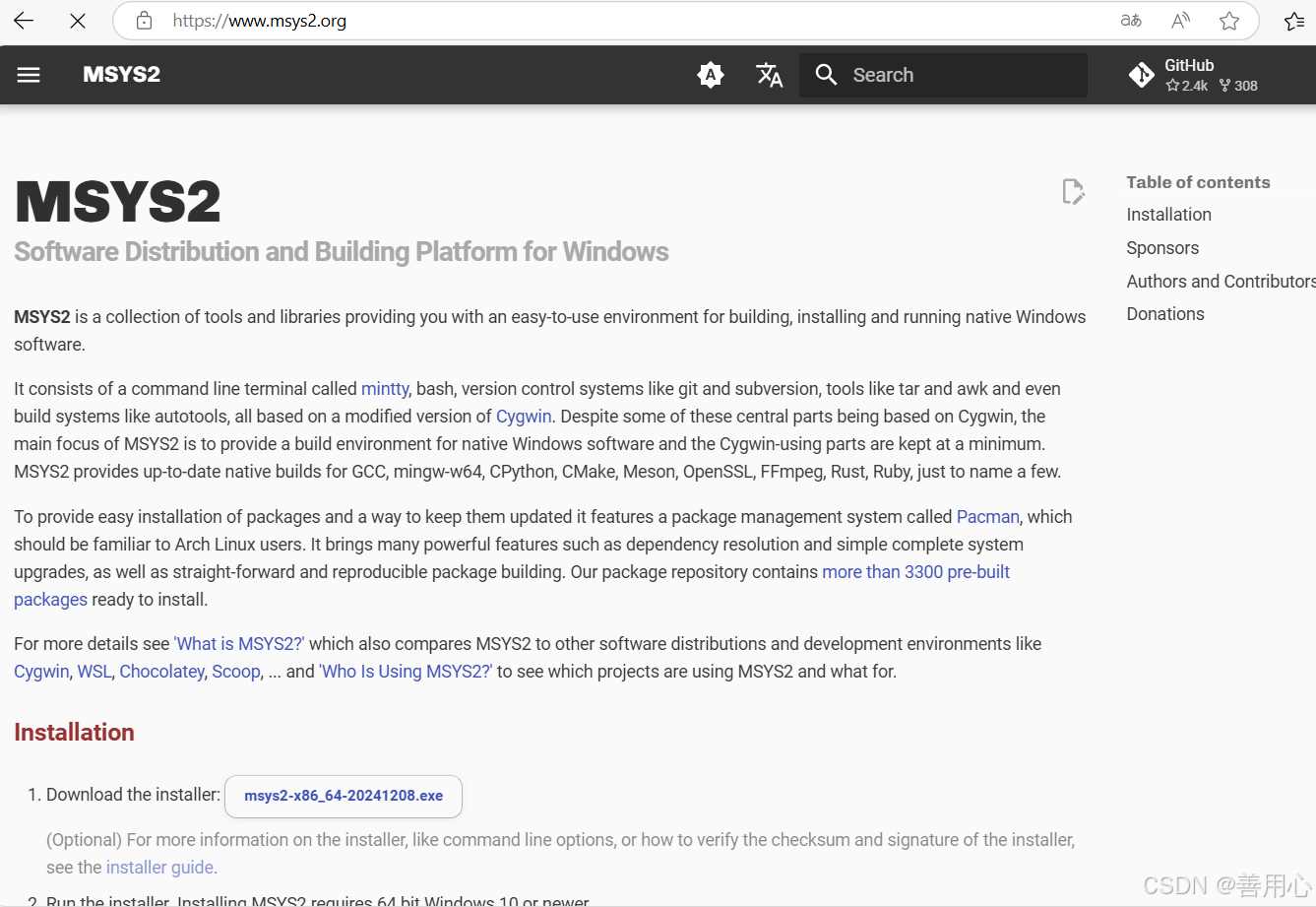Go back with the browser back arrow
The width and height of the screenshot is (1316, 907).
tap(24, 21)
